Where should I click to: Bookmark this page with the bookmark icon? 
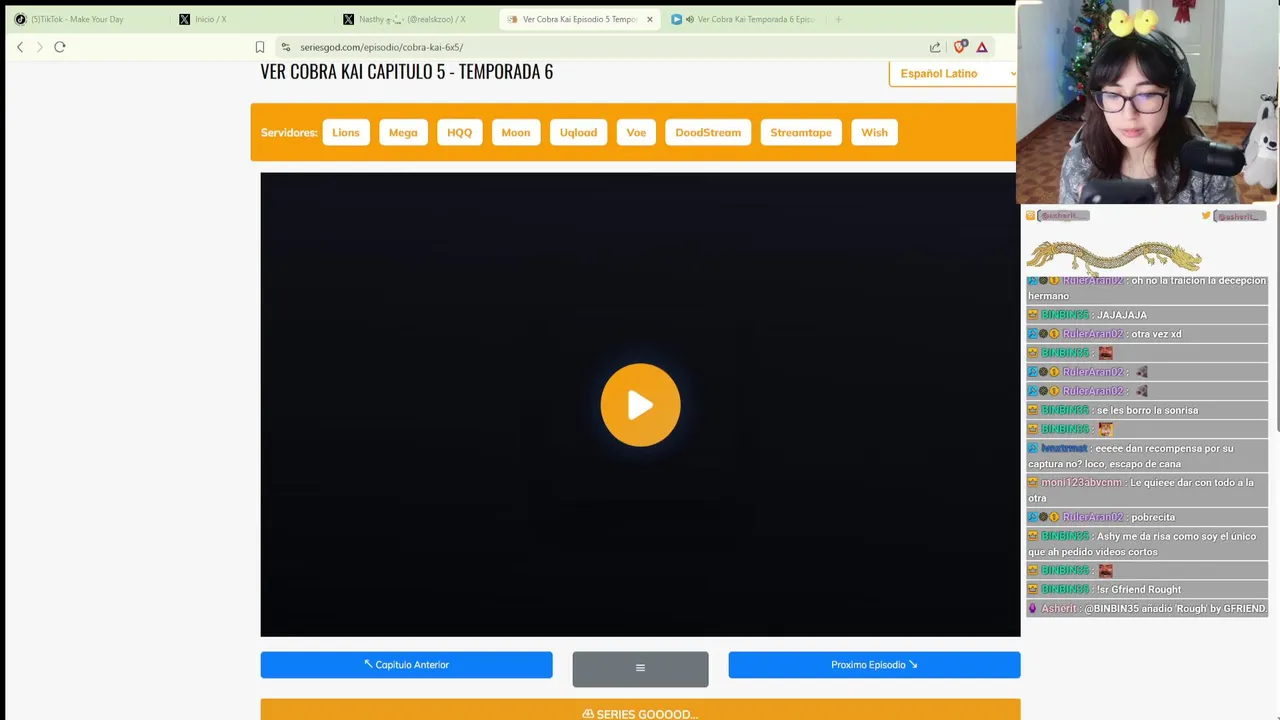pyautogui.click(x=260, y=47)
